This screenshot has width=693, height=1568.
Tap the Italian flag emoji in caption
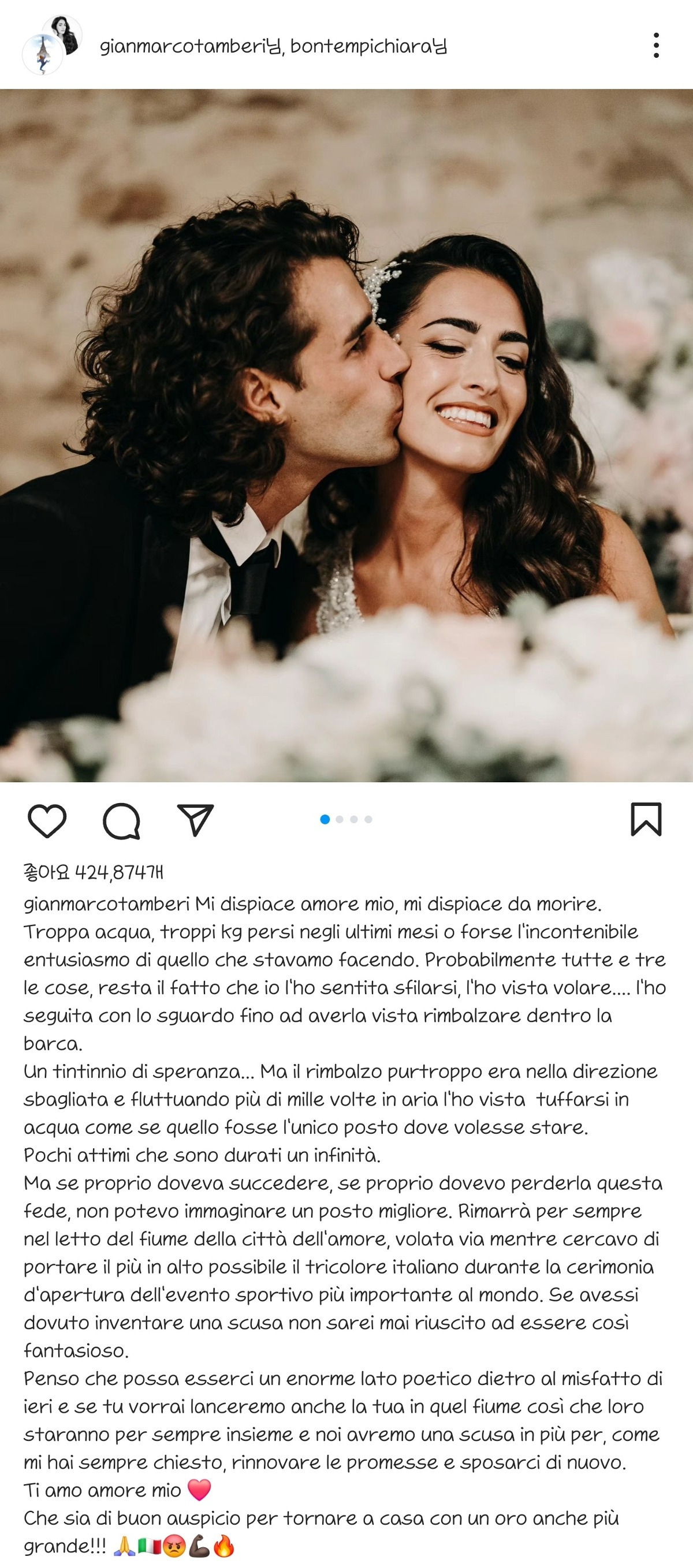pos(149,1546)
